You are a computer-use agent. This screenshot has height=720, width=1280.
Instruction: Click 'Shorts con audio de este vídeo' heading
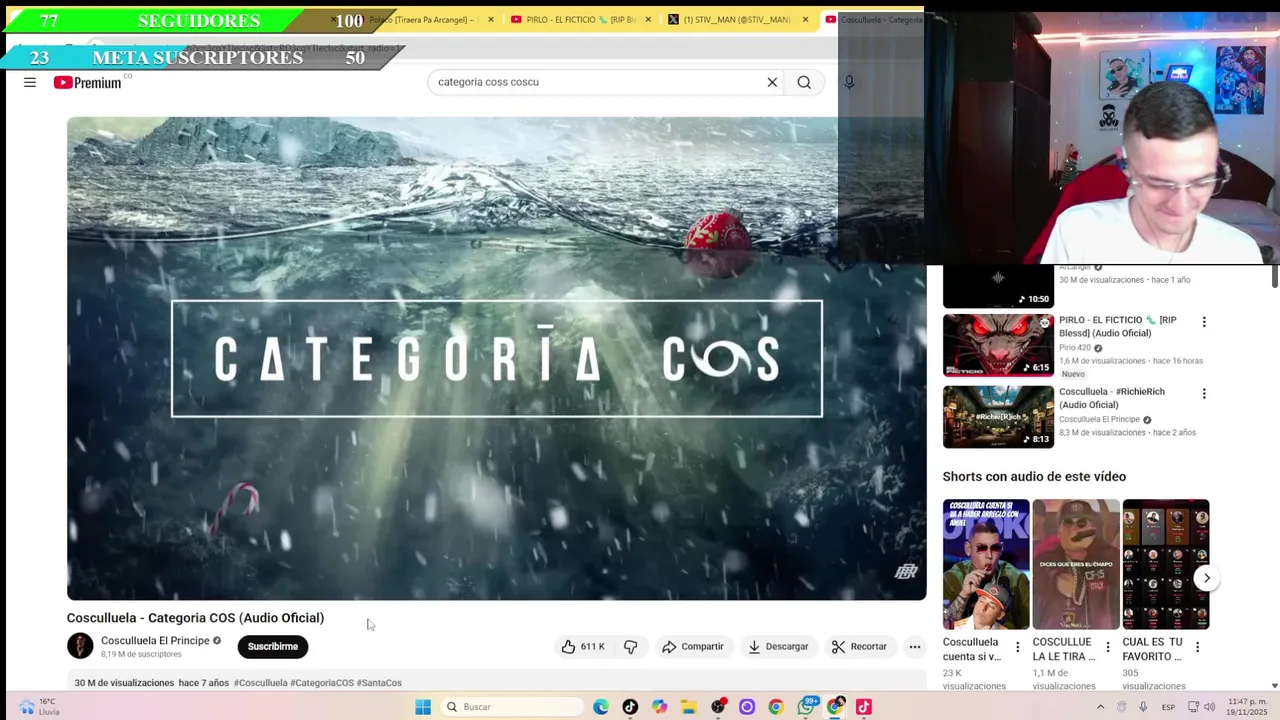1034,477
